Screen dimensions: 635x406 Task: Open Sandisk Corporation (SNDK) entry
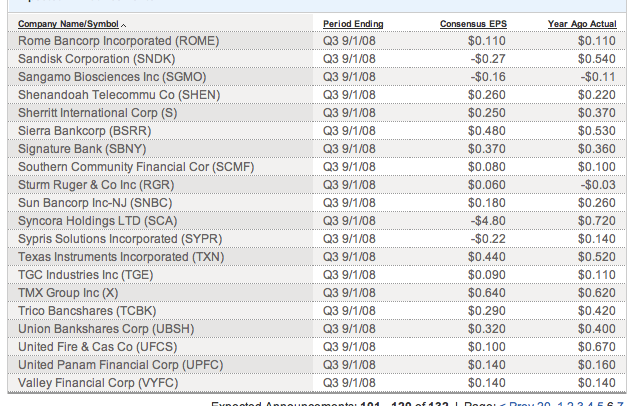(103, 59)
